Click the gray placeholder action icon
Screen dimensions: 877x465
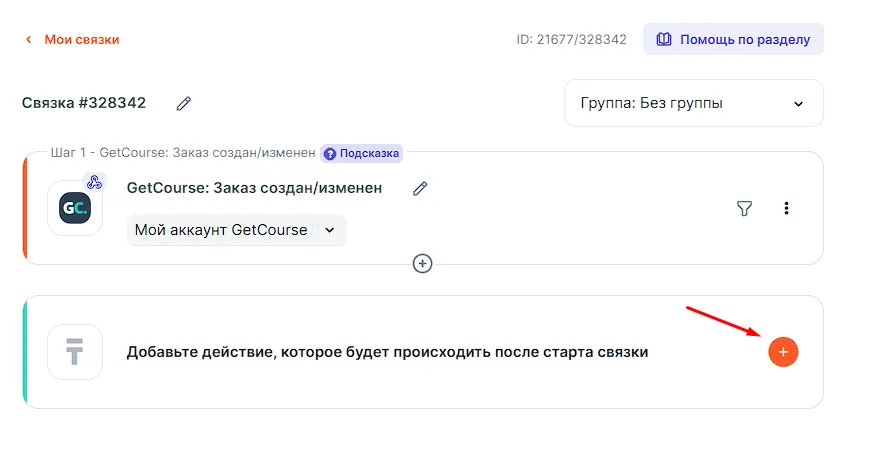[75, 352]
